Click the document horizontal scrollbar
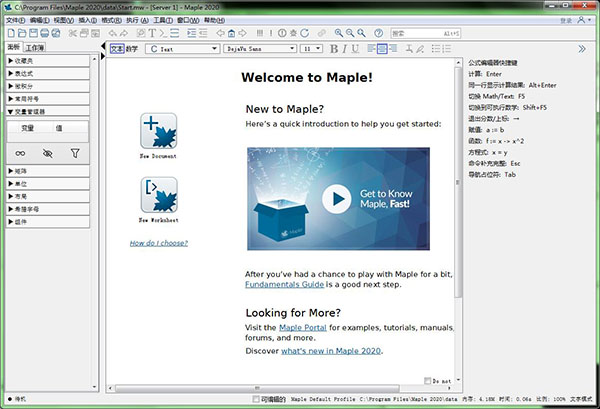Viewport: 600px width, 409px height. pos(257,388)
